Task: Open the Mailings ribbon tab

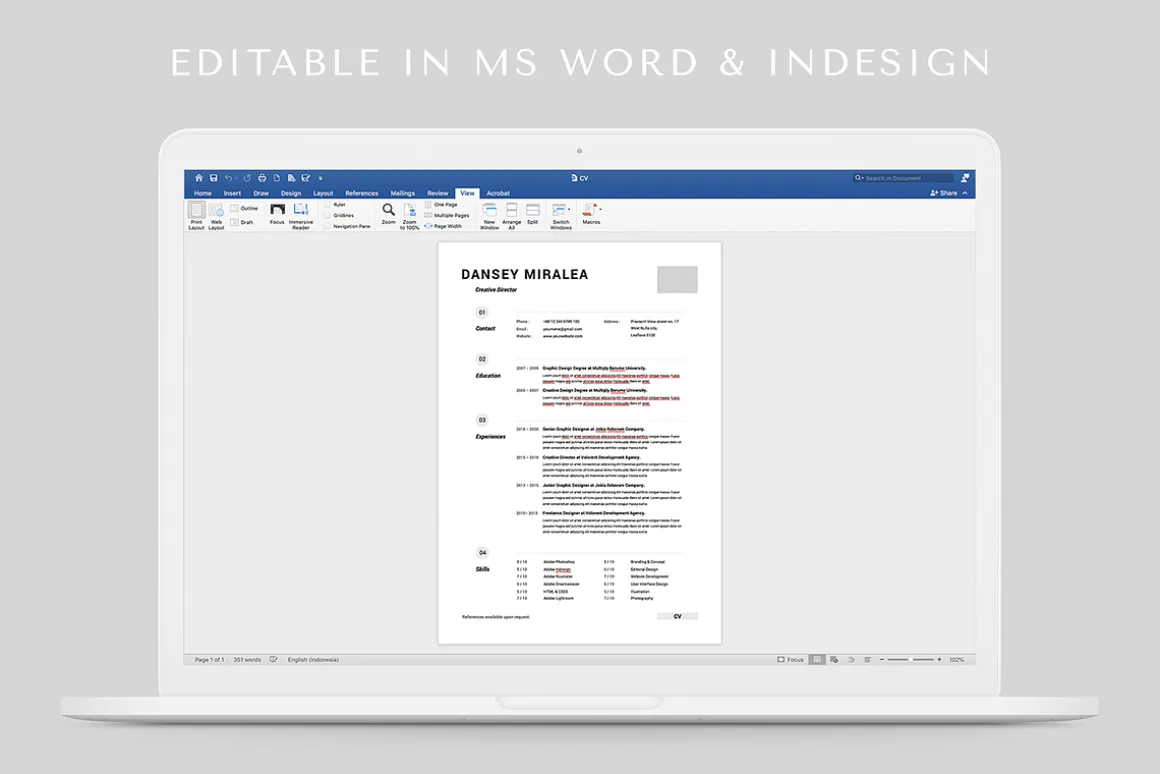Action: point(402,193)
